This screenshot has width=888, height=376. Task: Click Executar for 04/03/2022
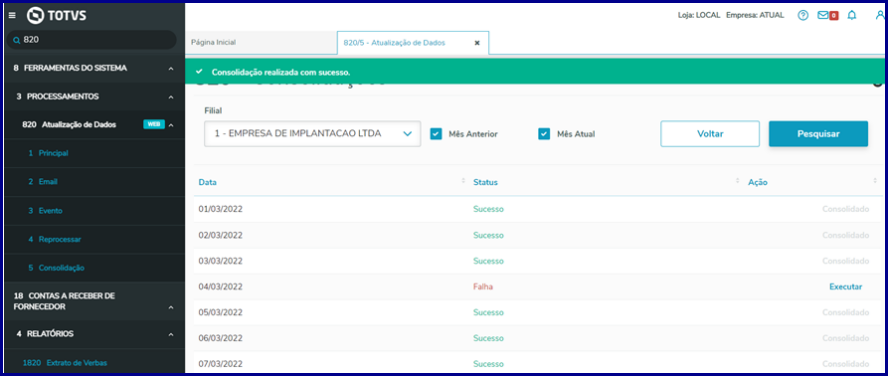(x=846, y=287)
